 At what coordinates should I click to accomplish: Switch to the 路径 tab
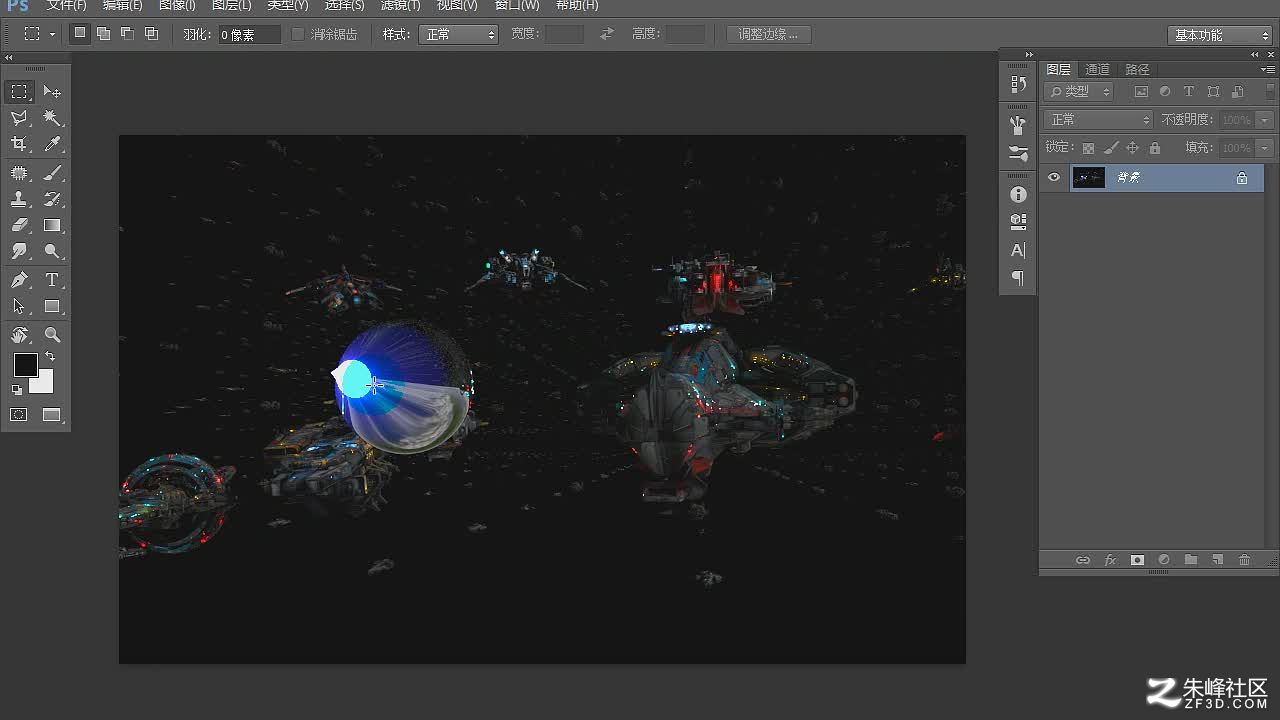1138,69
